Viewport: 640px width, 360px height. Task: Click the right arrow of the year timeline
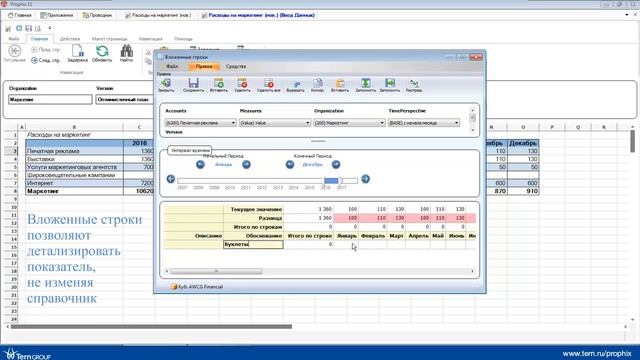(365, 179)
